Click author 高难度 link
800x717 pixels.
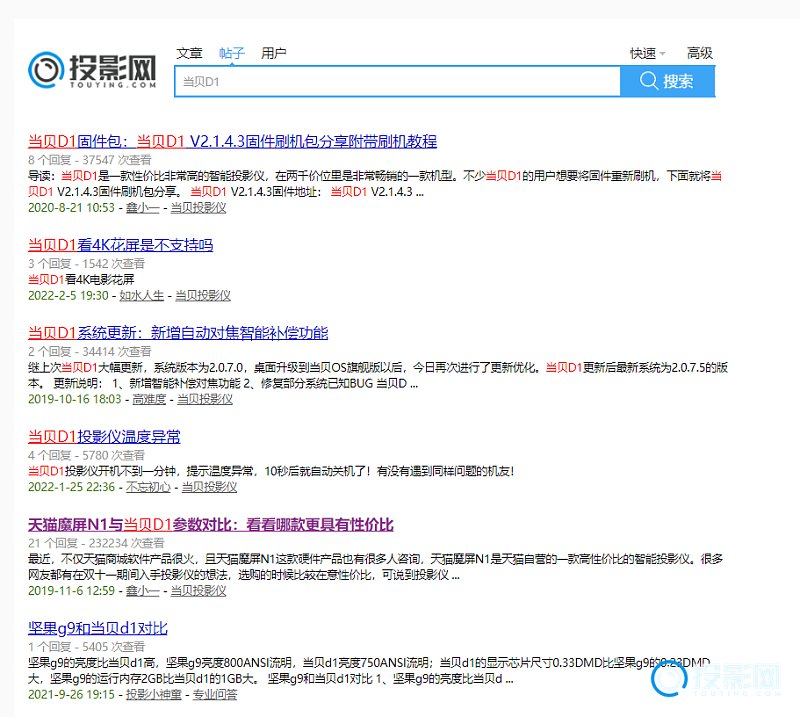[x=149, y=399]
